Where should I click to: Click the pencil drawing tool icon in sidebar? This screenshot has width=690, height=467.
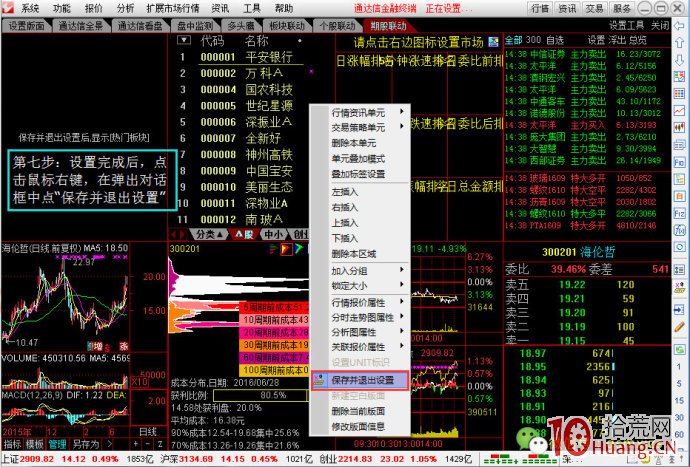(679, 327)
